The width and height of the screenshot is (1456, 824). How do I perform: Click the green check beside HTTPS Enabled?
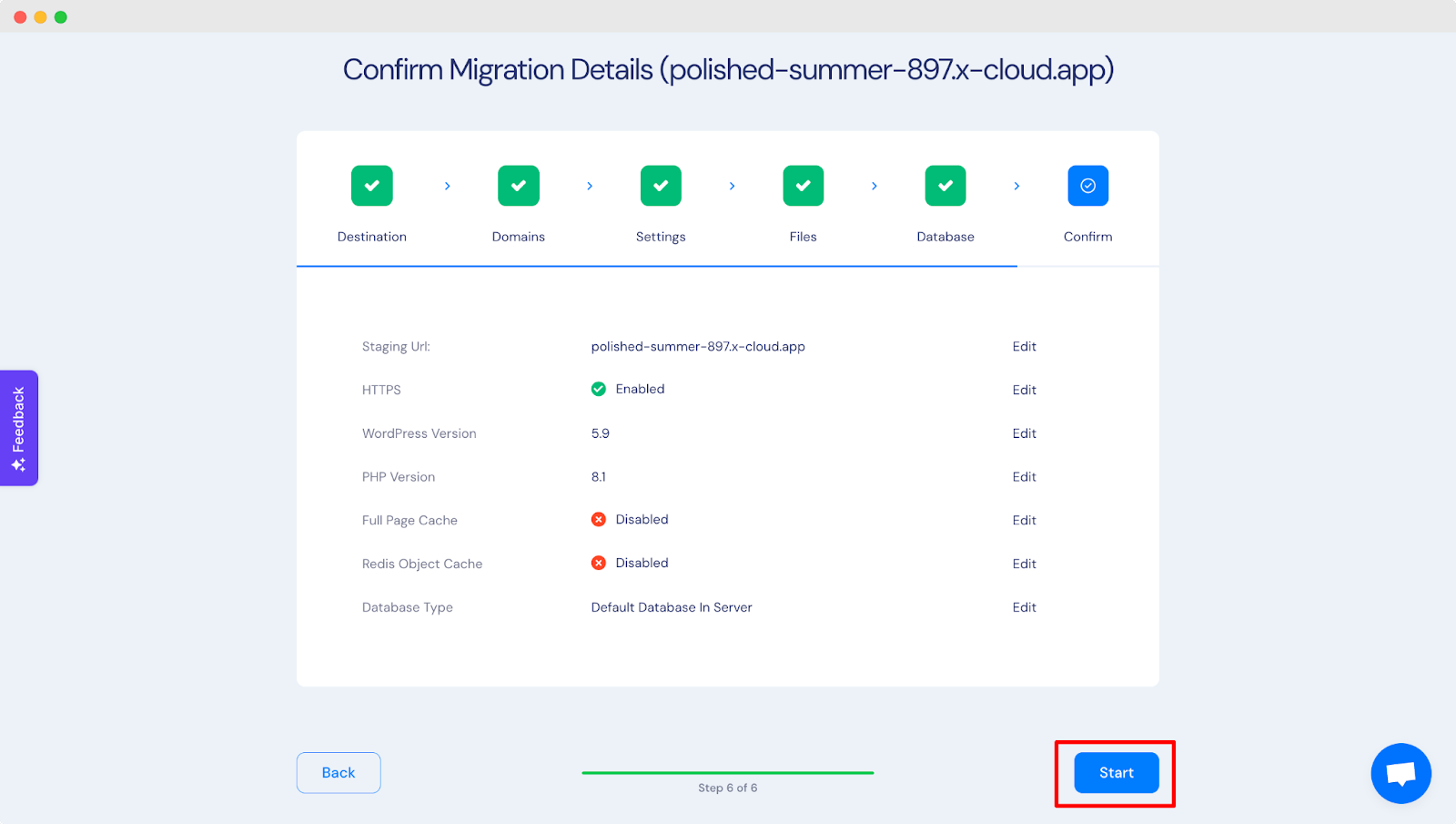(x=599, y=389)
